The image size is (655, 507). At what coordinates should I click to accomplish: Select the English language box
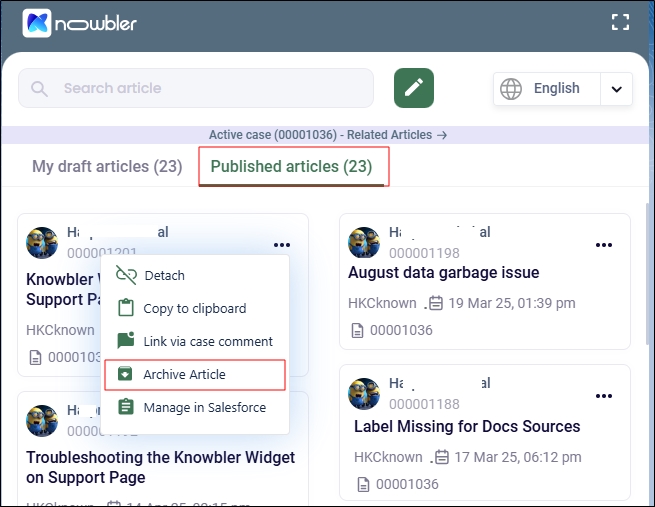(x=563, y=89)
